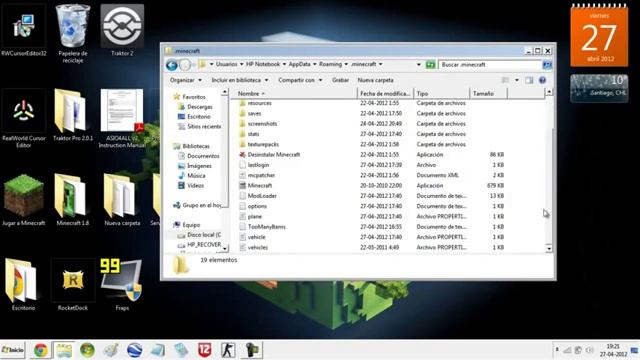Sort by the Tamaño column header
640x360 pixels.
click(488, 93)
